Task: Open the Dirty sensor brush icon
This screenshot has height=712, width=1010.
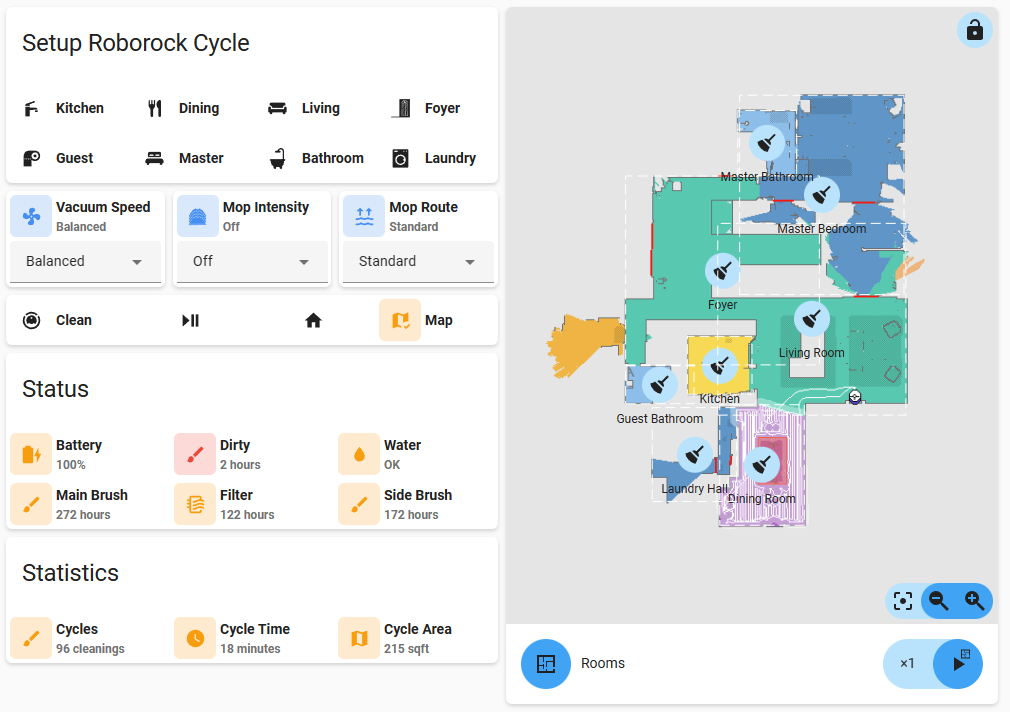Action: [x=195, y=454]
